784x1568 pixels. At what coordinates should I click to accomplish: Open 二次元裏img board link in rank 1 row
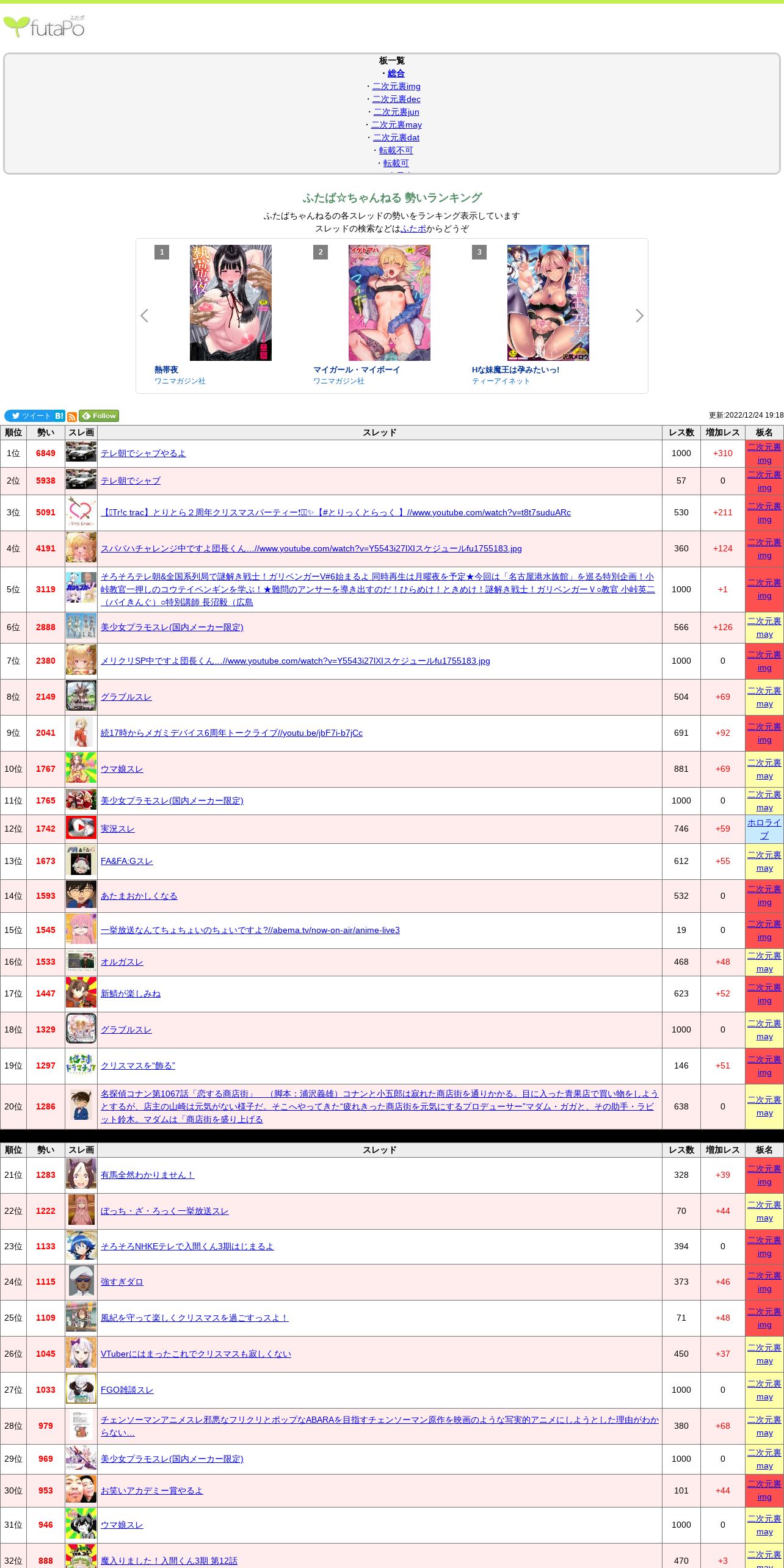point(764,453)
